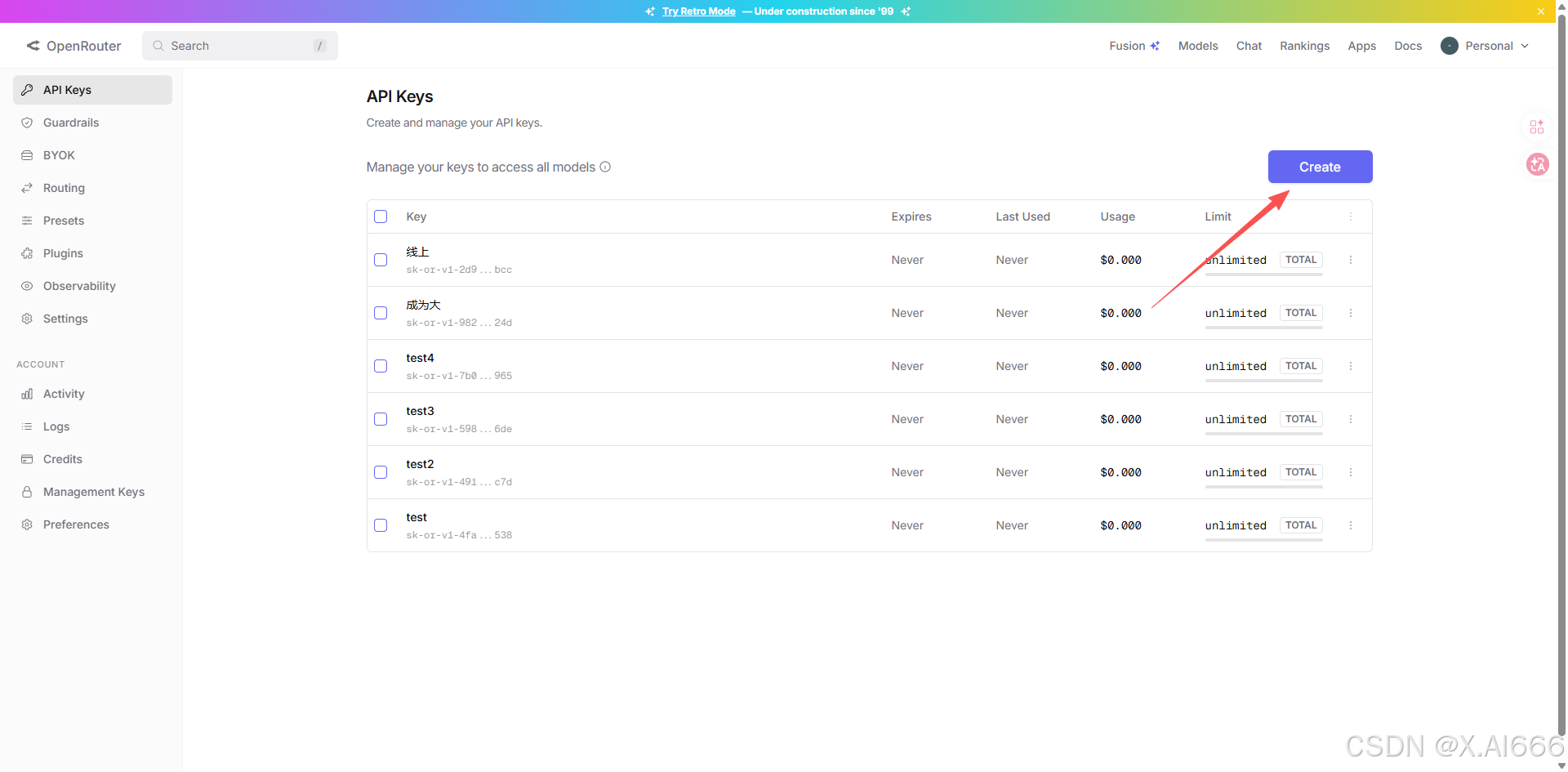Screen dimensions: 1568x772
Task: Focus the Search input field
Action: click(240, 46)
